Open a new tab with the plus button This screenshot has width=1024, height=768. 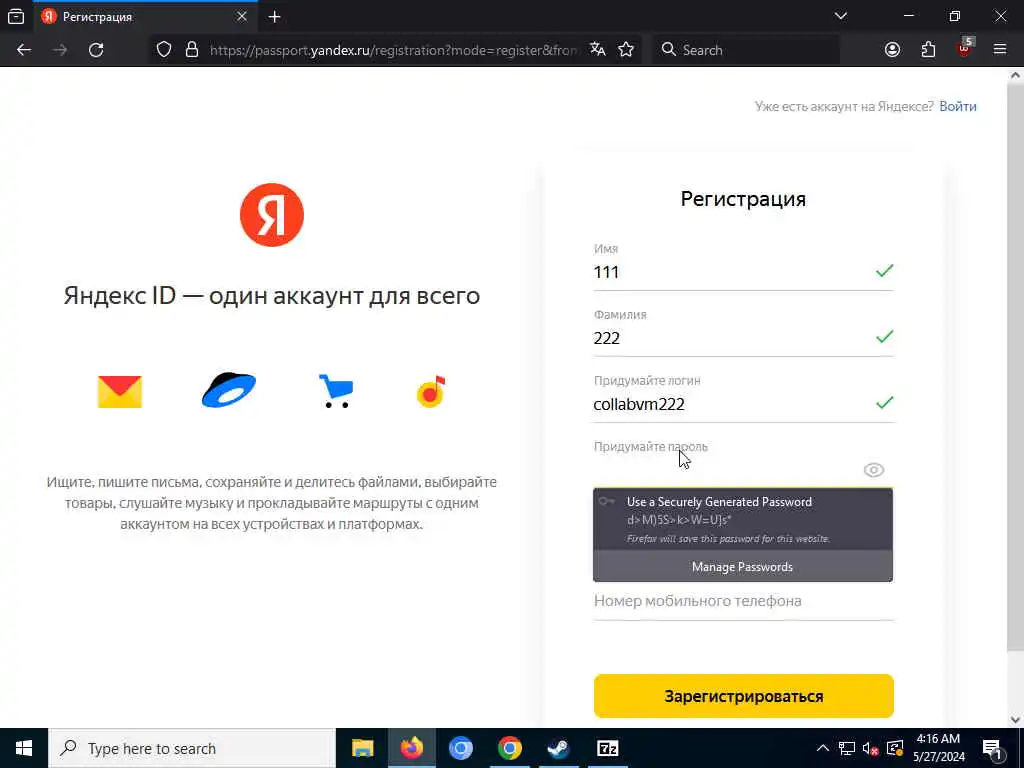coord(274,17)
